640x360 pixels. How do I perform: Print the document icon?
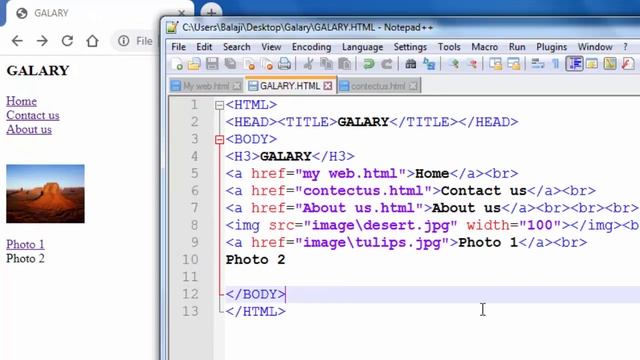point(284,64)
